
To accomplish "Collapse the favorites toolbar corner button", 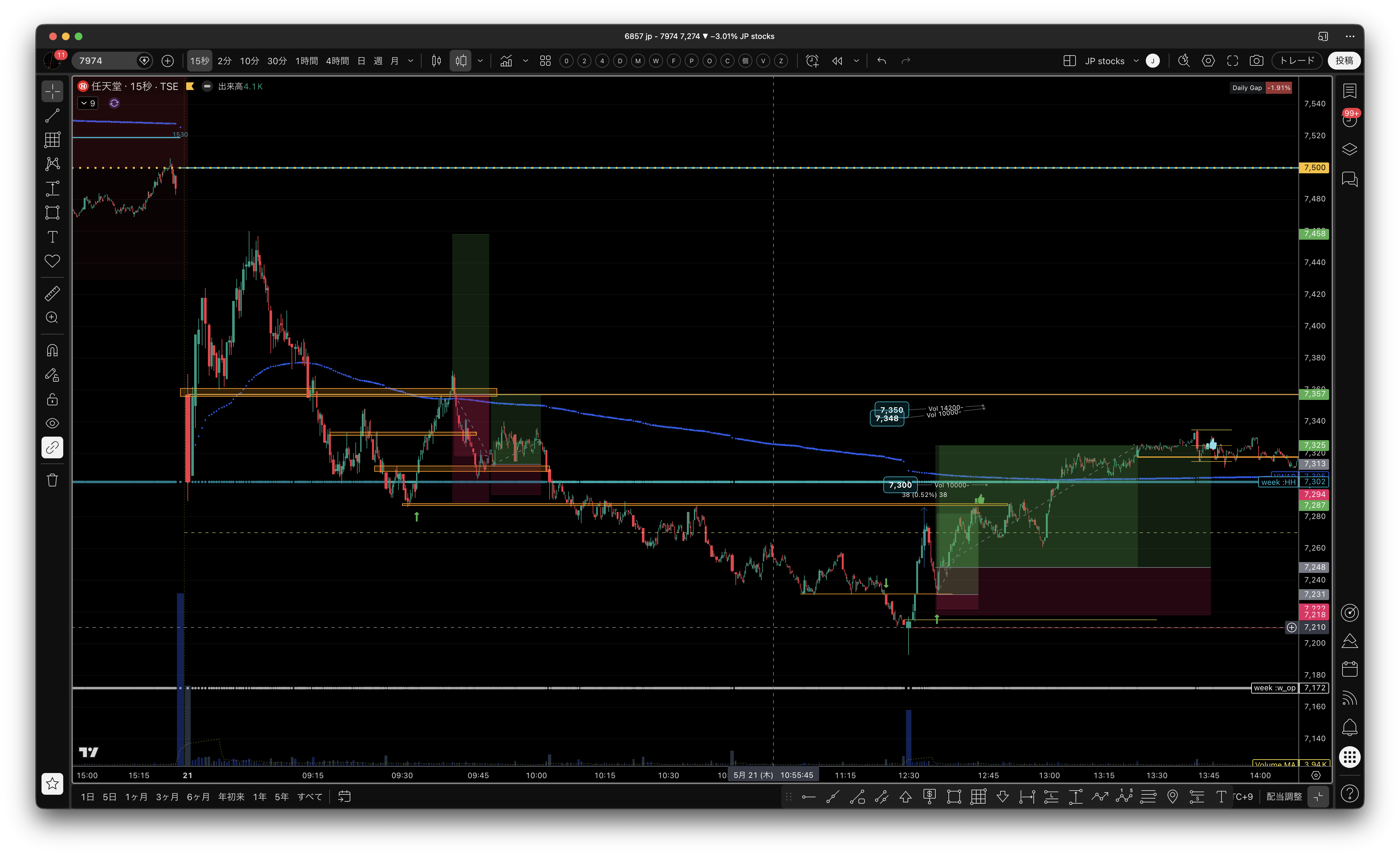I will click(1319, 797).
